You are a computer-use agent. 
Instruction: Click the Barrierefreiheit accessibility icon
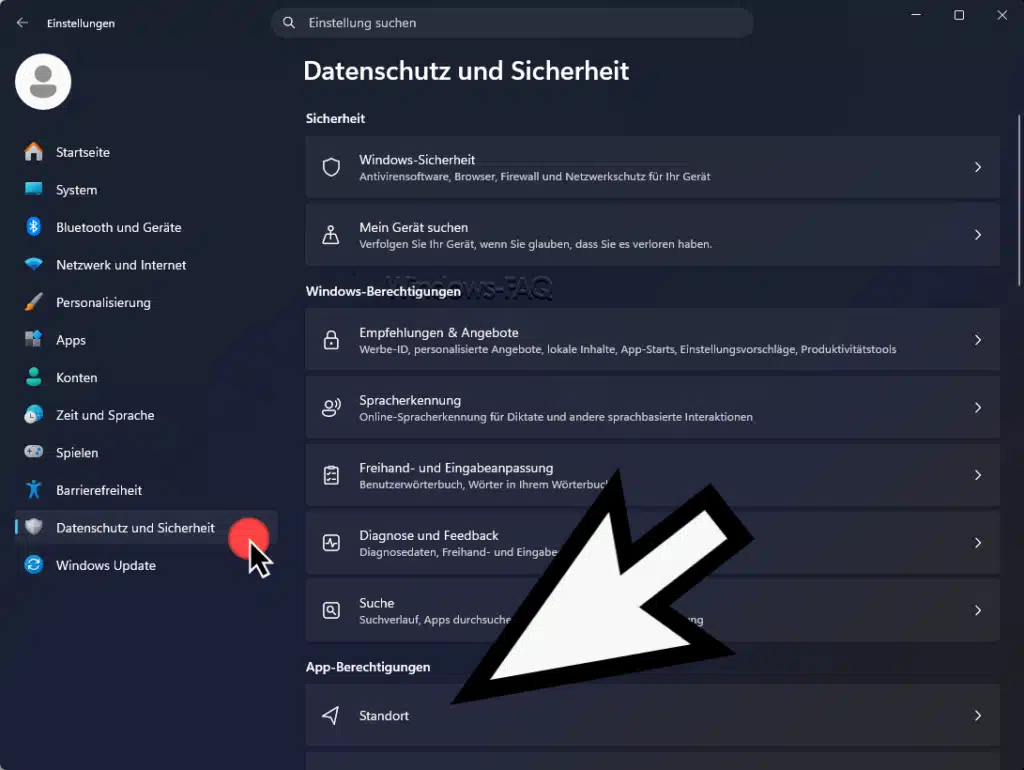(33, 489)
